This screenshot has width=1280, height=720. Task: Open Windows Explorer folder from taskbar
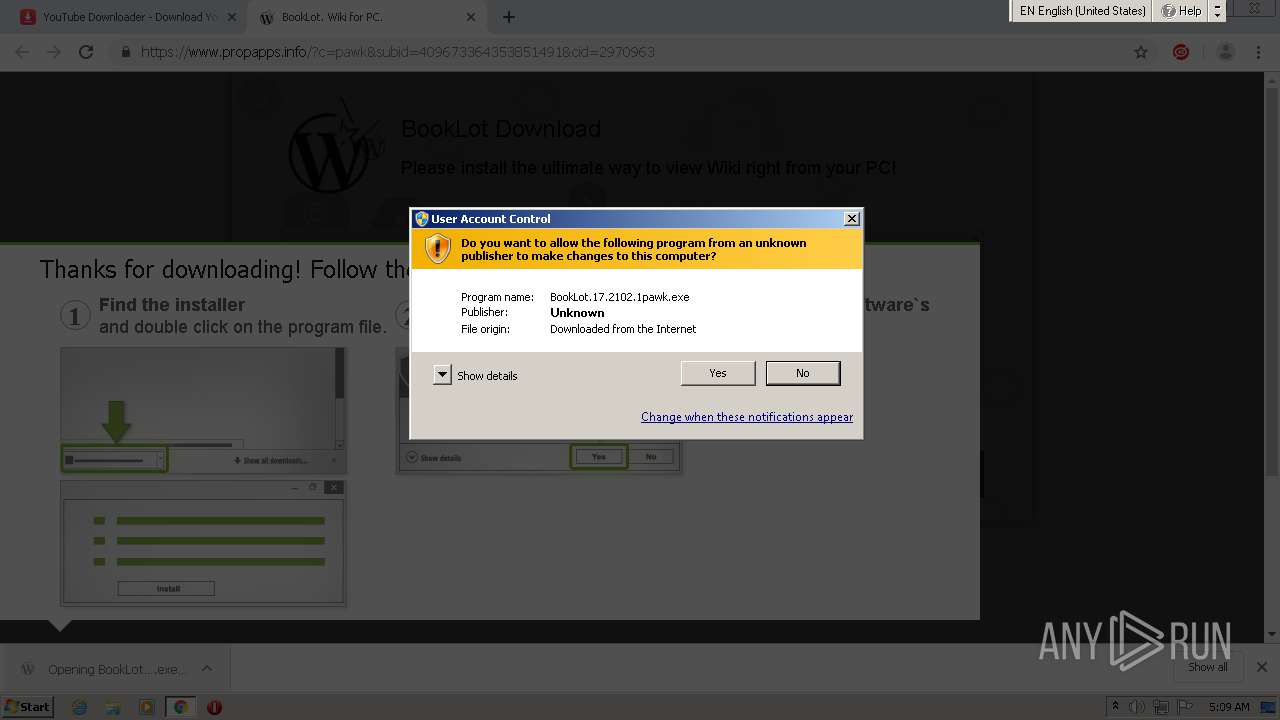click(113, 707)
